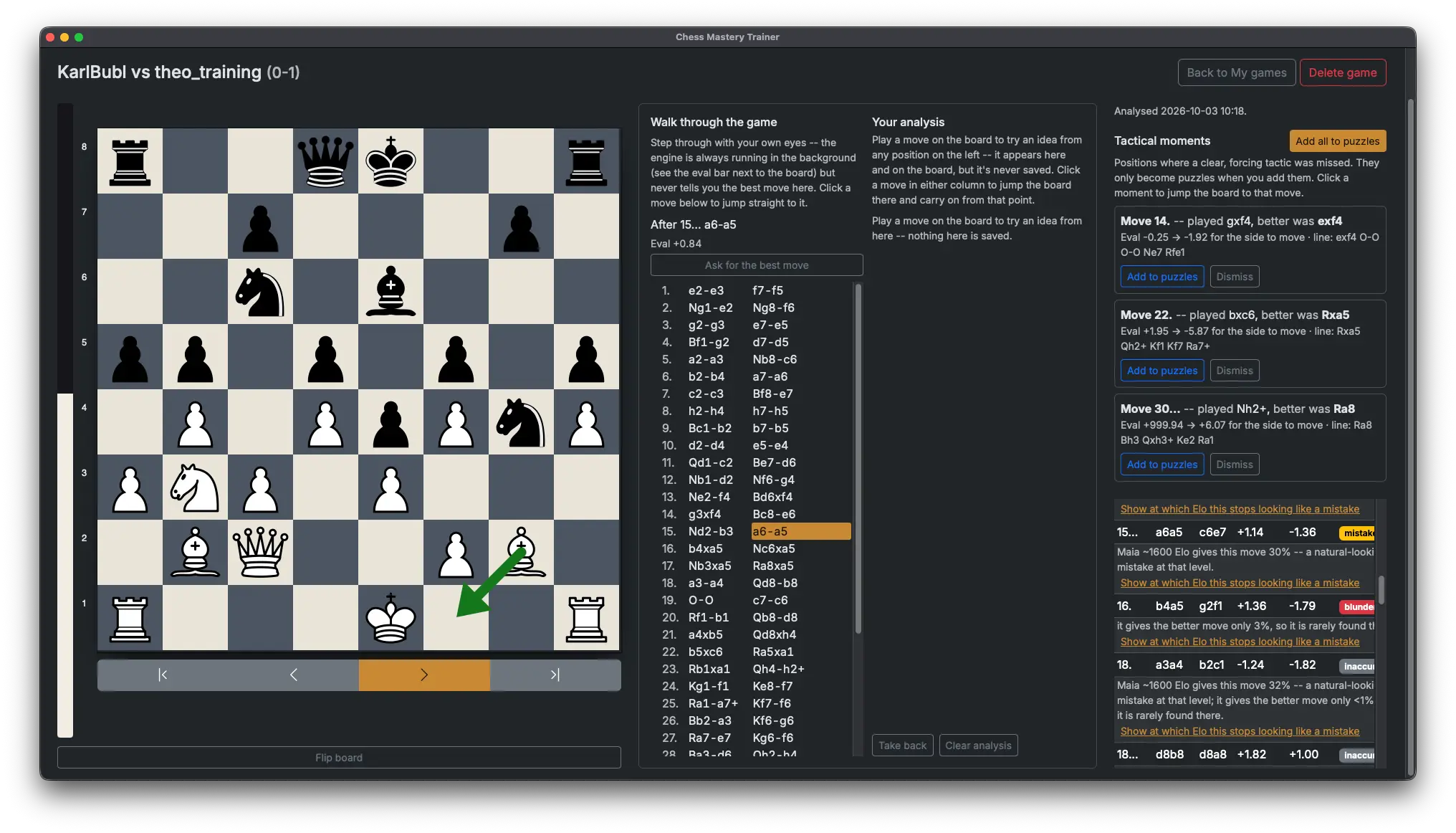Click Clear analysis button

tap(978, 746)
